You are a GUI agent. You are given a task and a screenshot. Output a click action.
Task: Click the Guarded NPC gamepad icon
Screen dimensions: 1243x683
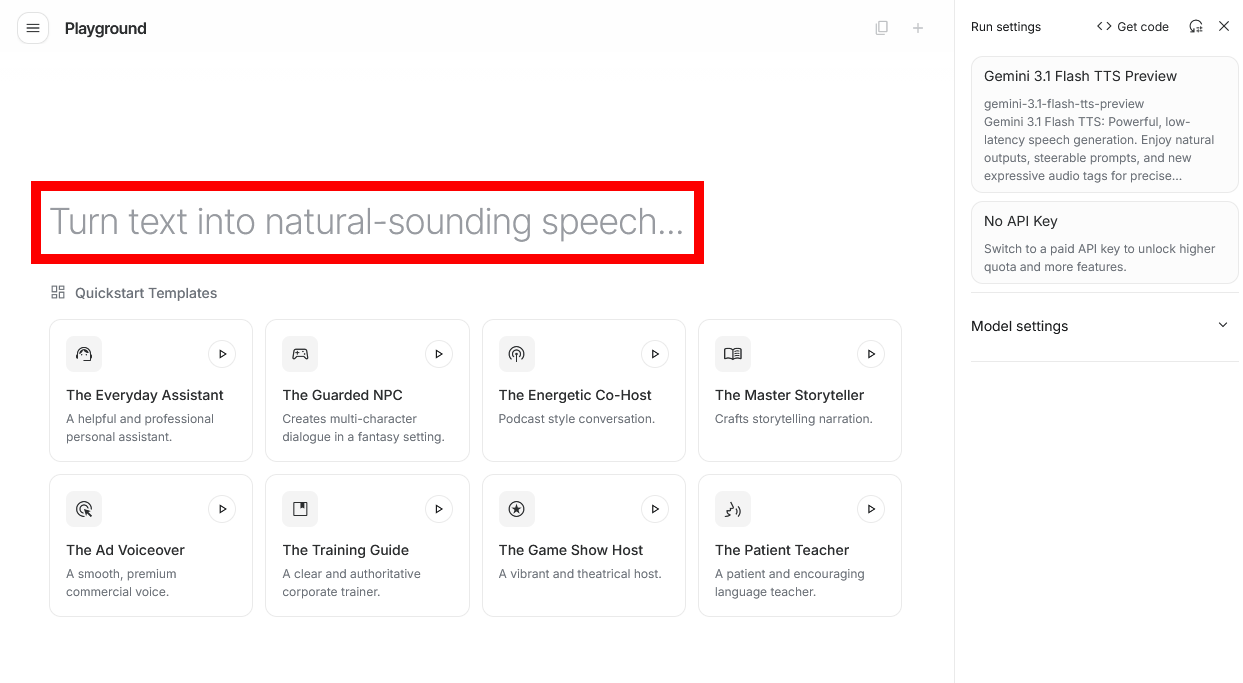pyautogui.click(x=300, y=354)
